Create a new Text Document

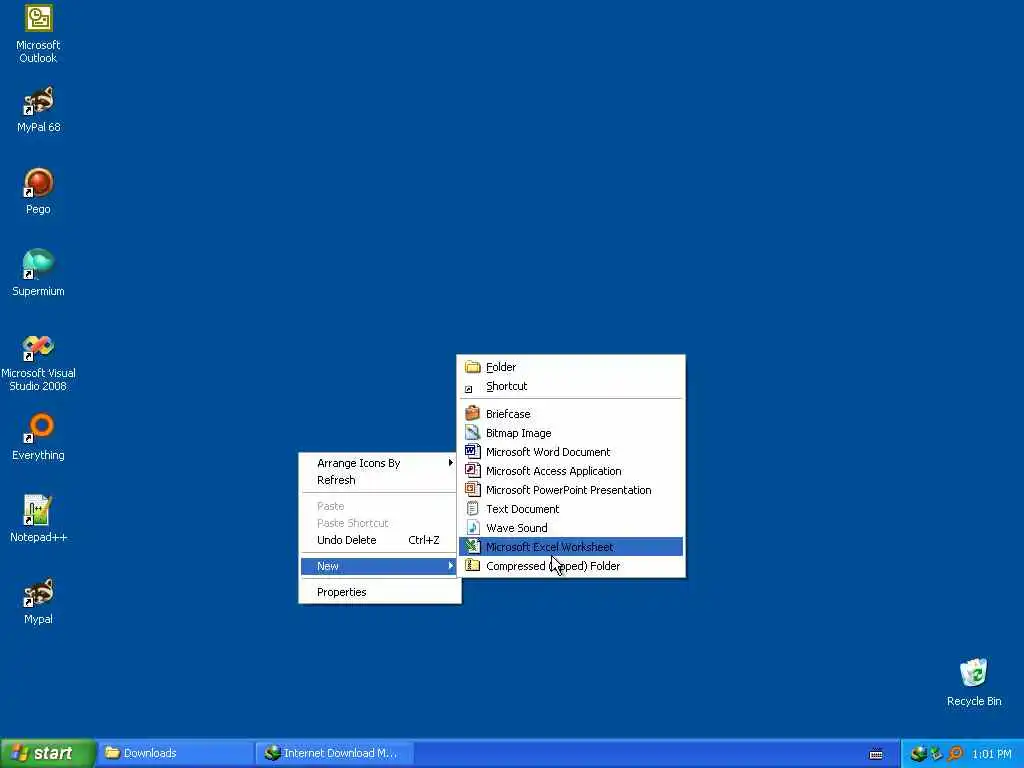pyautogui.click(x=571, y=509)
